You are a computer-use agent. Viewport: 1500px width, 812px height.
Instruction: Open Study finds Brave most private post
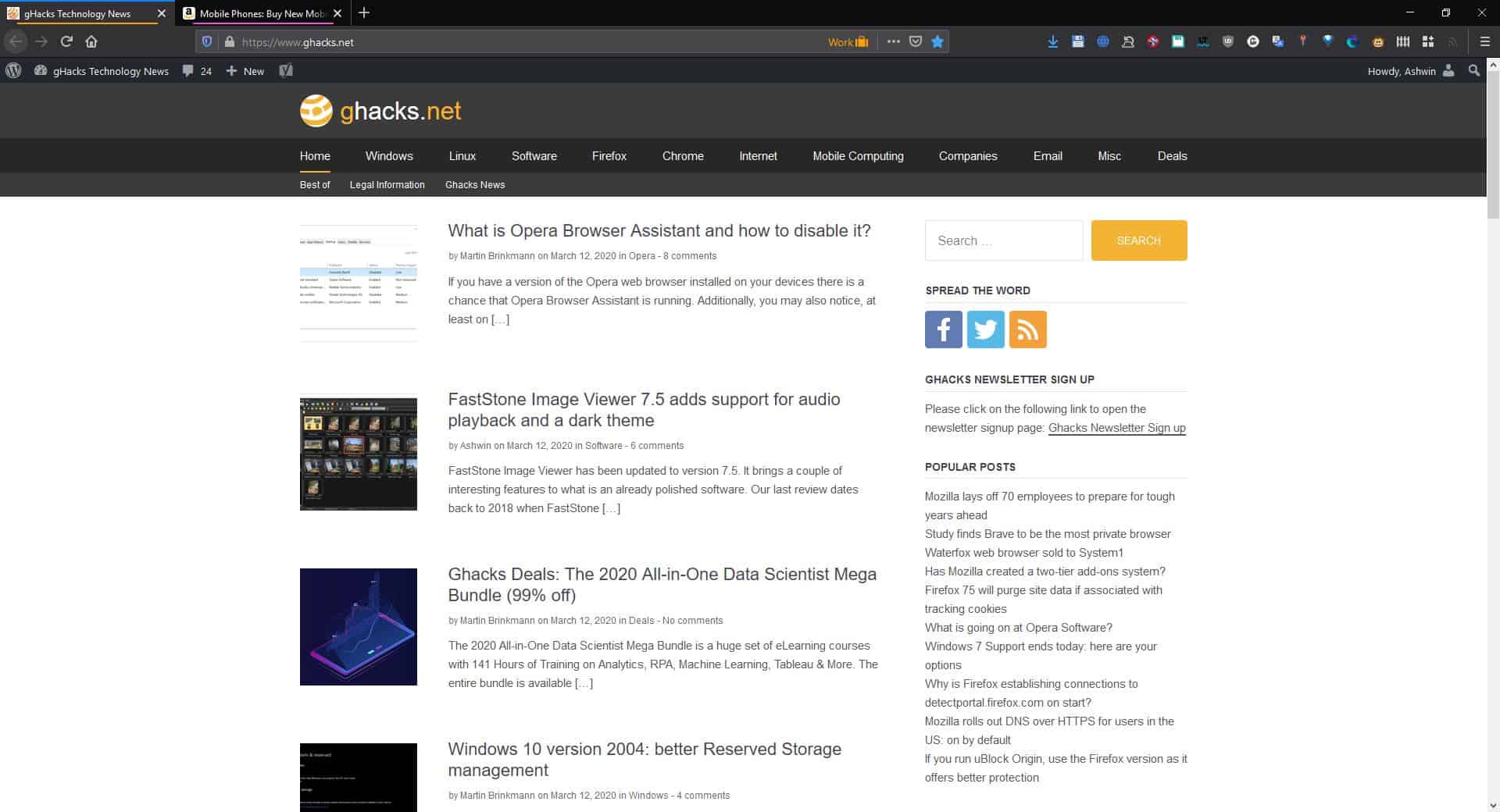pyautogui.click(x=1048, y=534)
